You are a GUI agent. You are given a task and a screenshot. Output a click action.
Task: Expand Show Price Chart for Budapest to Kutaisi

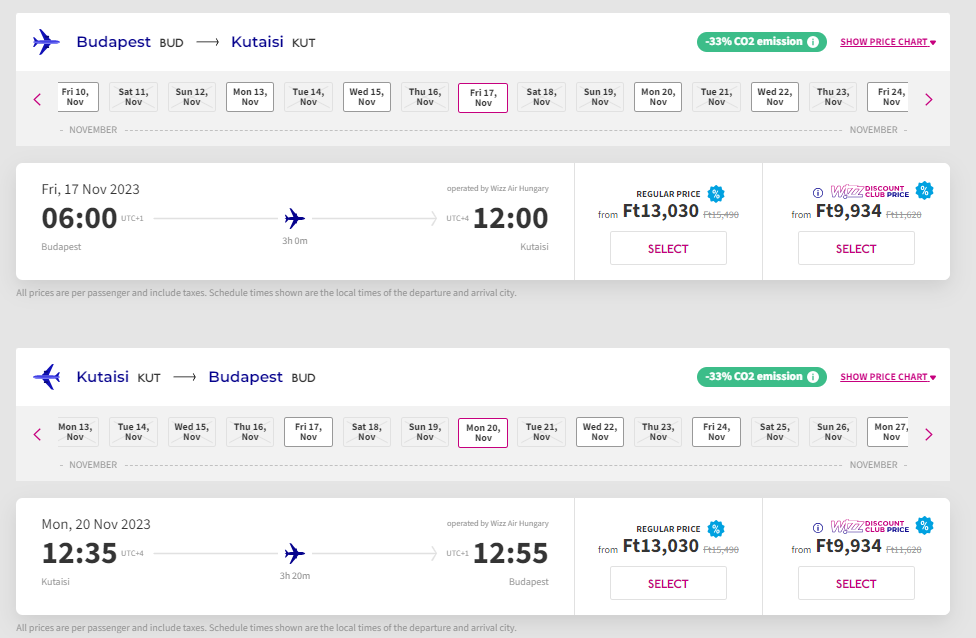[x=887, y=42]
